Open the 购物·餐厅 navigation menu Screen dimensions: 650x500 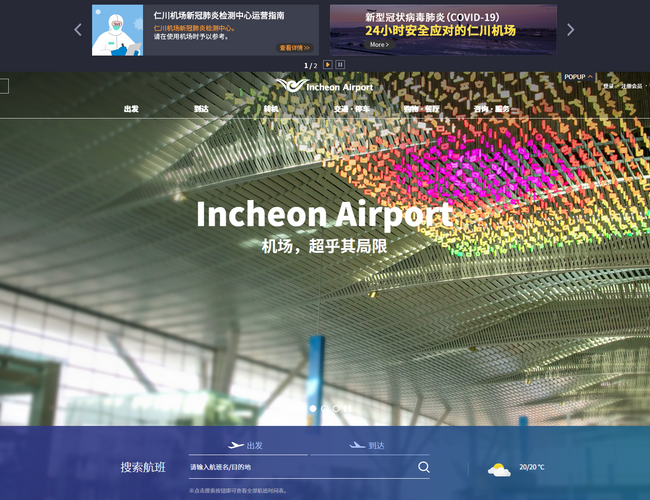point(422,109)
